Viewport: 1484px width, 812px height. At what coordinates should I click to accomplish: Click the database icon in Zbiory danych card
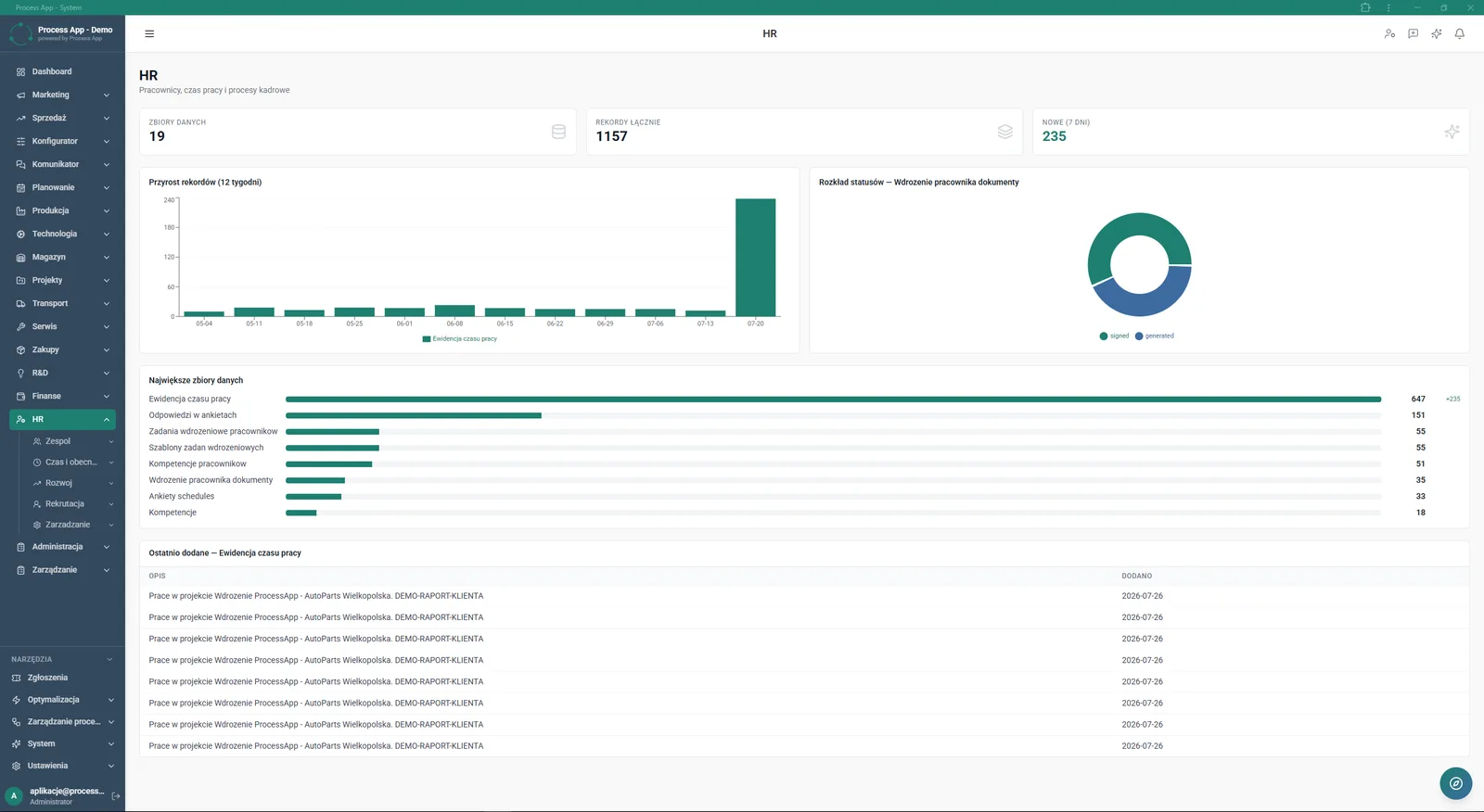pyautogui.click(x=558, y=132)
